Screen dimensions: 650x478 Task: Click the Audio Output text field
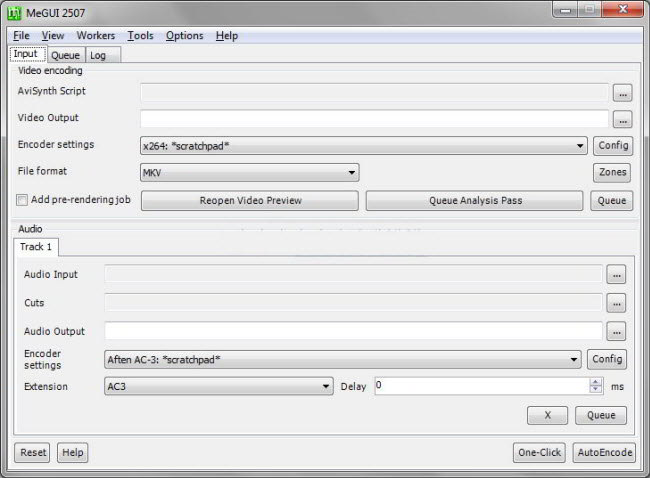(354, 331)
